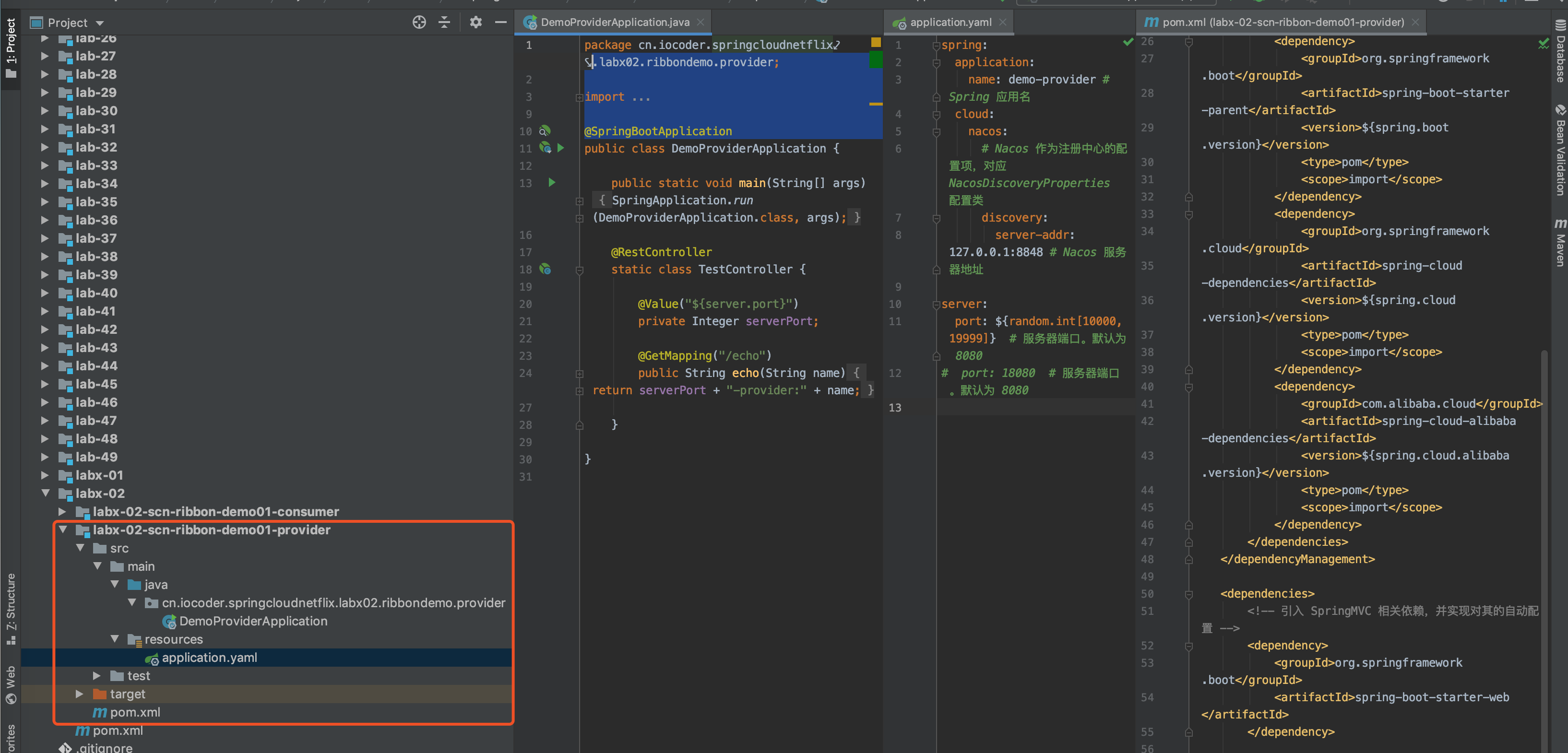
Task: Close the application.yaml tab
Action: 1002,23
